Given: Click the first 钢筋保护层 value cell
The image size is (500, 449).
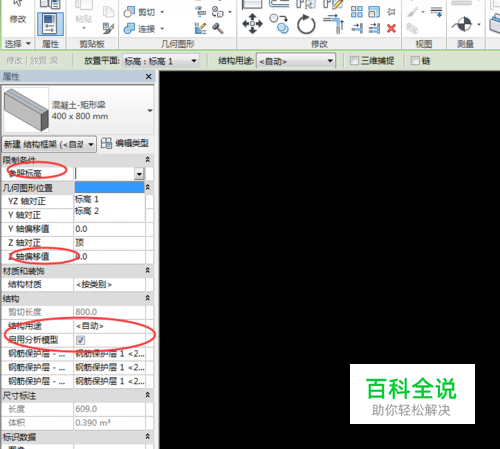Looking at the screenshot, I should 109,354.
